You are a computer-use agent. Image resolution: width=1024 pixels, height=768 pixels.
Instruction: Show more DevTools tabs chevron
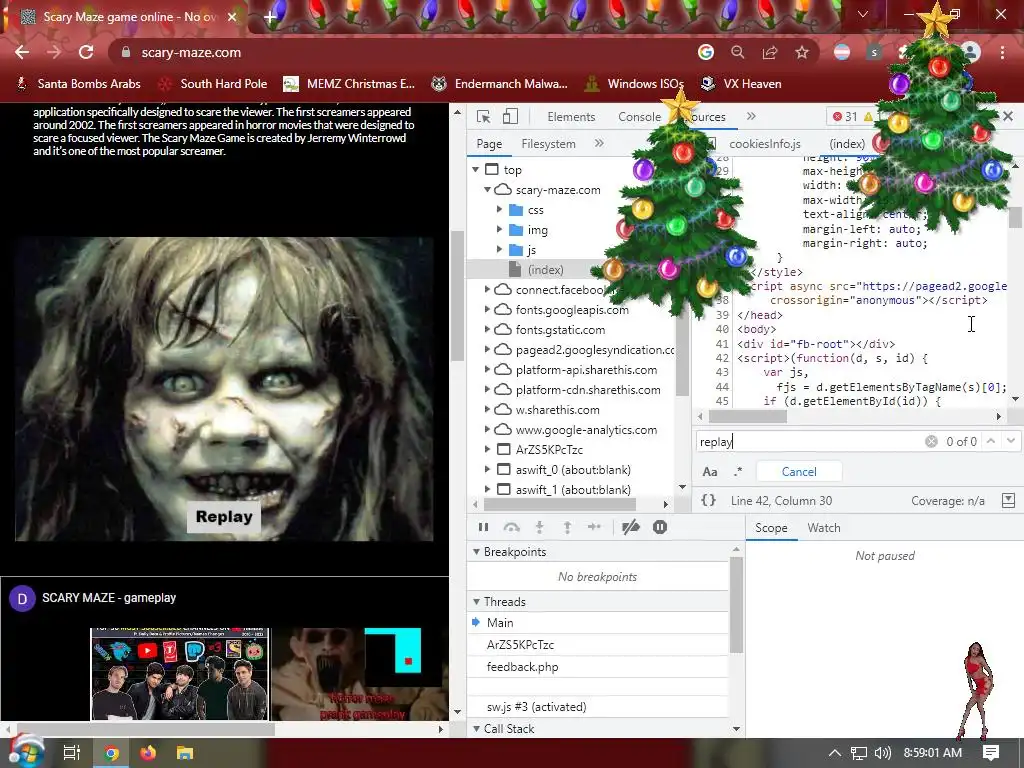coord(751,116)
